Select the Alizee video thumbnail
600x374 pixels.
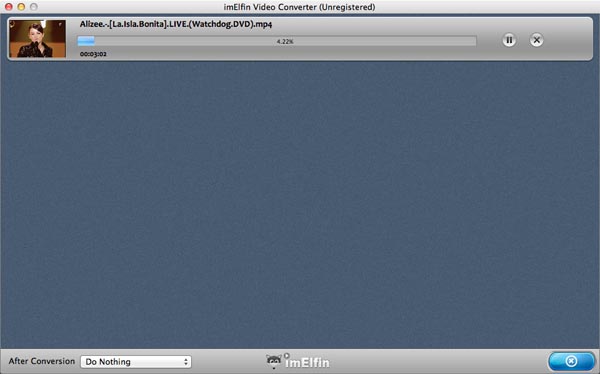[38, 39]
